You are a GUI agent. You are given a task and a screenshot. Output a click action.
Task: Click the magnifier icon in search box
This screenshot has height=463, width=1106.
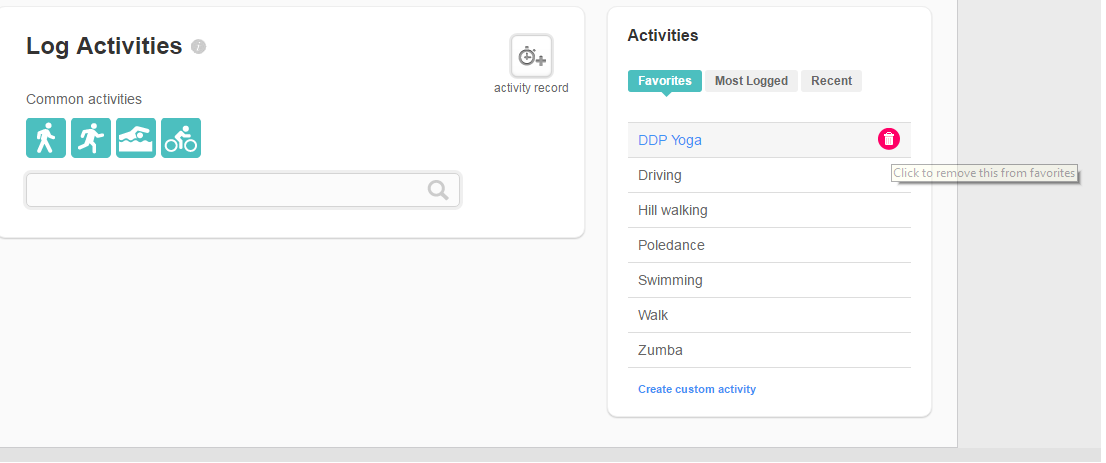(x=438, y=190)
